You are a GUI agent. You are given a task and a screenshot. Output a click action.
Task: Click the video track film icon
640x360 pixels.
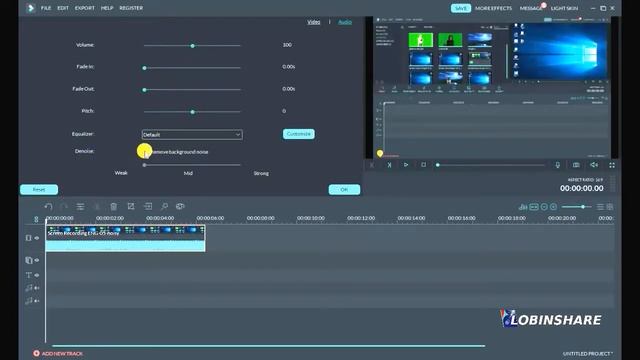[x=28, y=238]
